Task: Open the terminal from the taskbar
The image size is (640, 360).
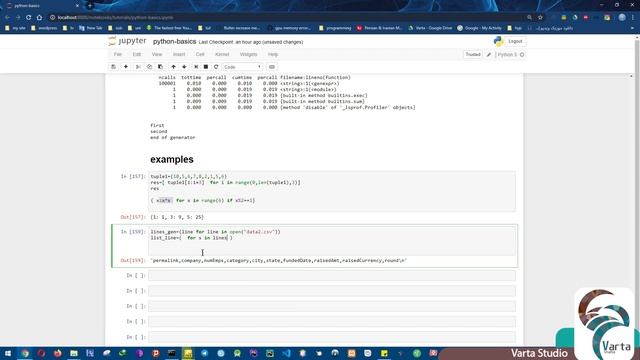Action: 172,353
